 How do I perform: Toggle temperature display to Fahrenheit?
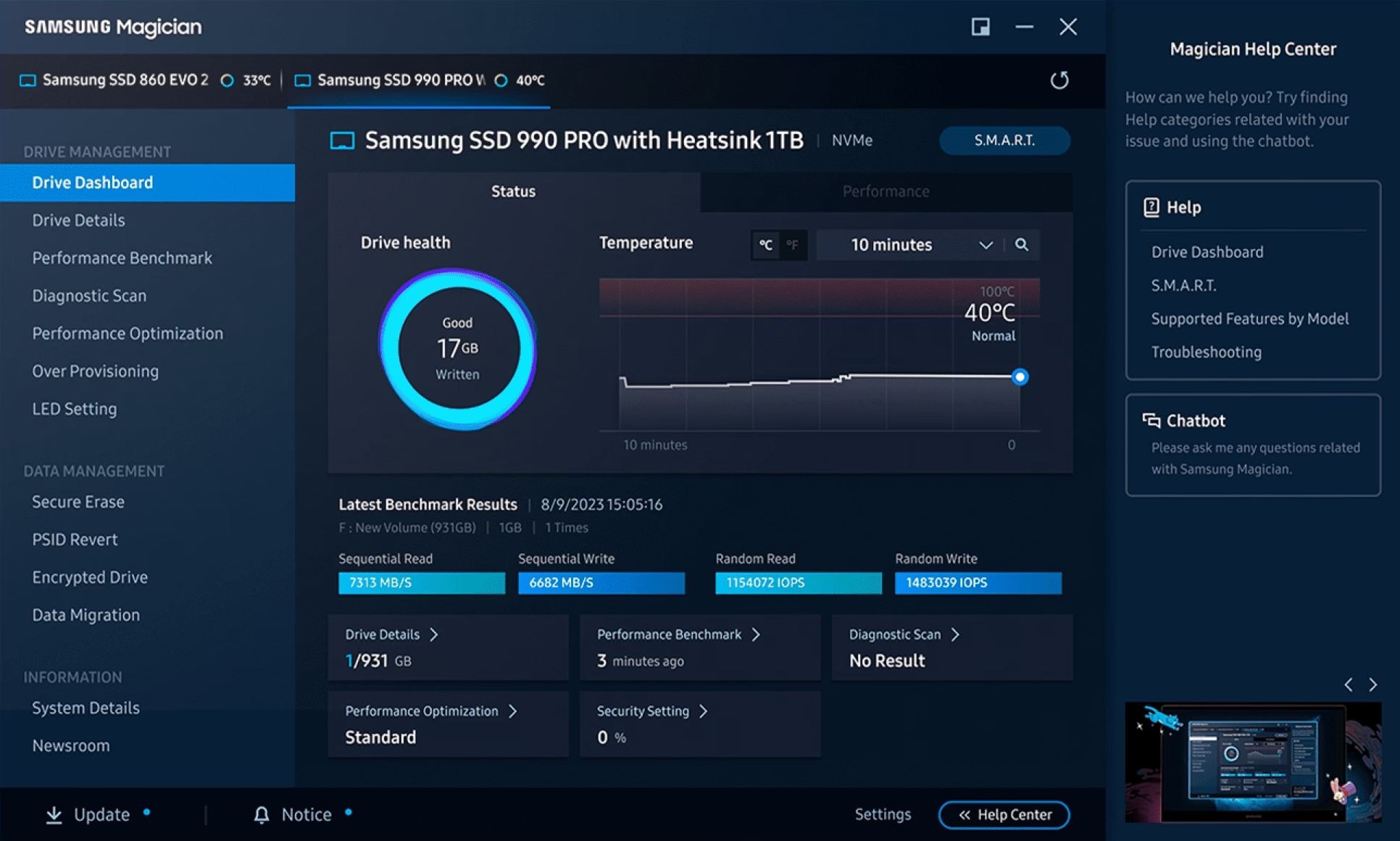pyautogui.click(x=789, y=244)
